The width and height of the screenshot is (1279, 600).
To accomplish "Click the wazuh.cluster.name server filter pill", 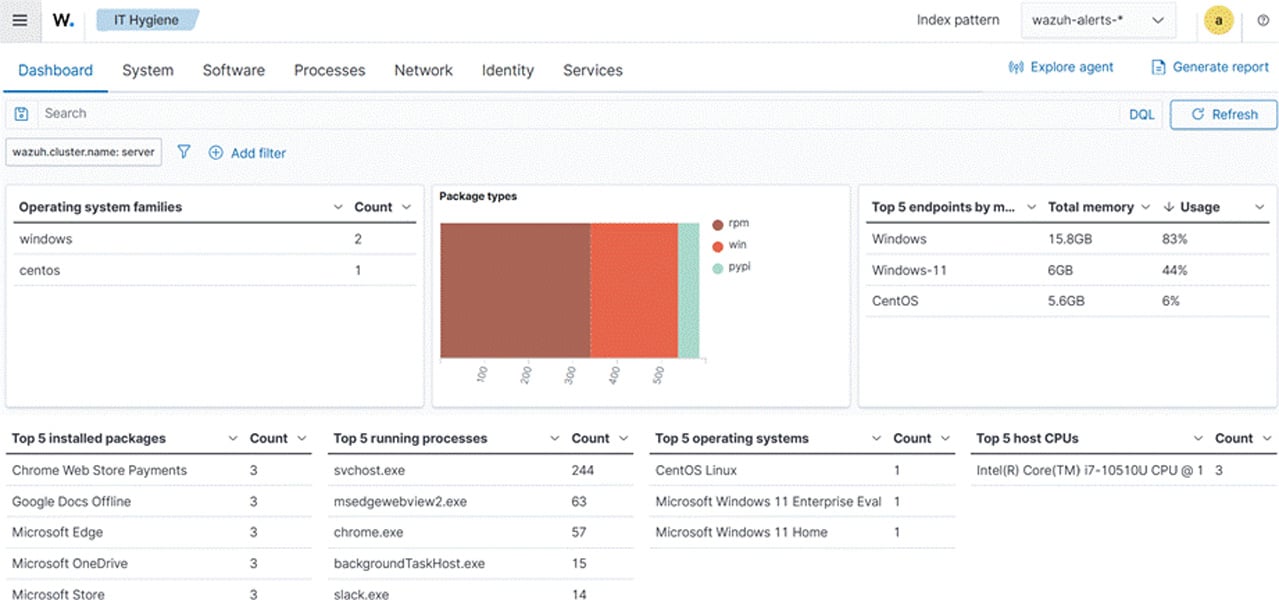I will coord(83,152).
